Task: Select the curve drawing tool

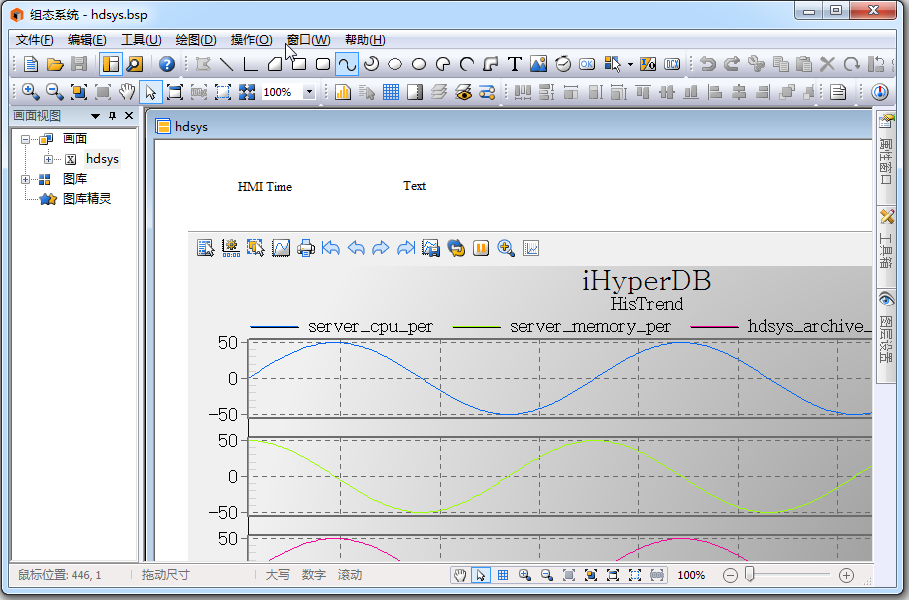Action: point(347,64)
